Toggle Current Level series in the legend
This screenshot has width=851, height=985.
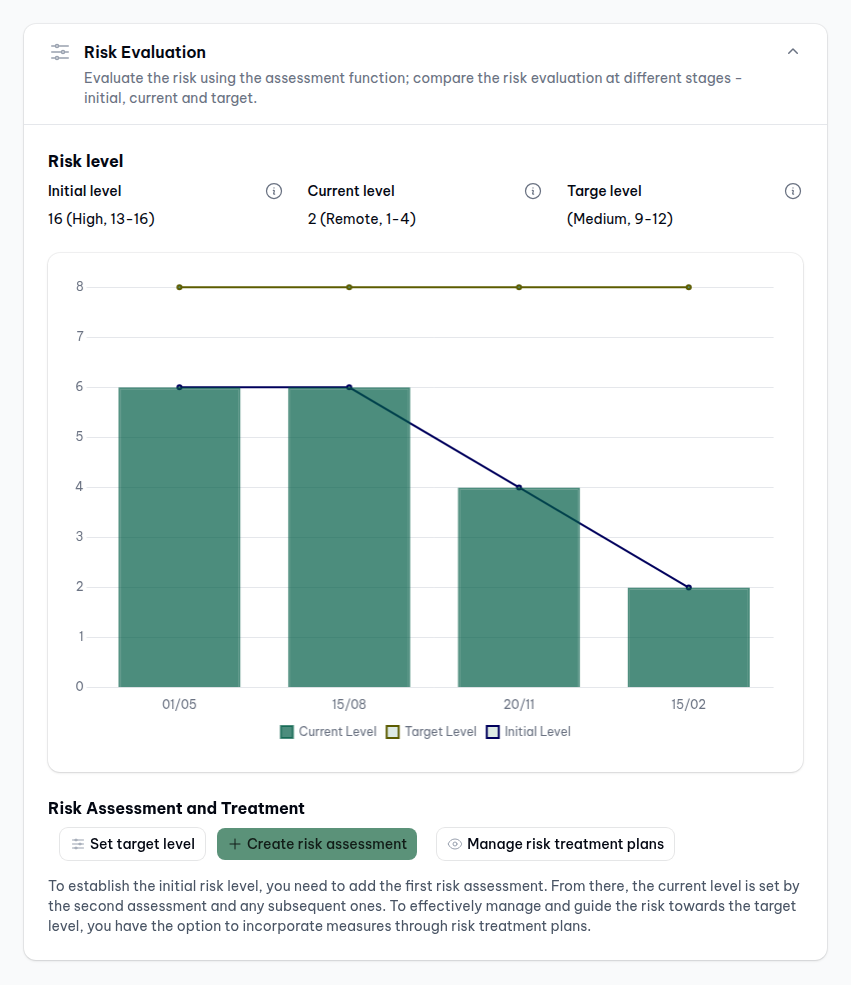[x=328, y=732]
